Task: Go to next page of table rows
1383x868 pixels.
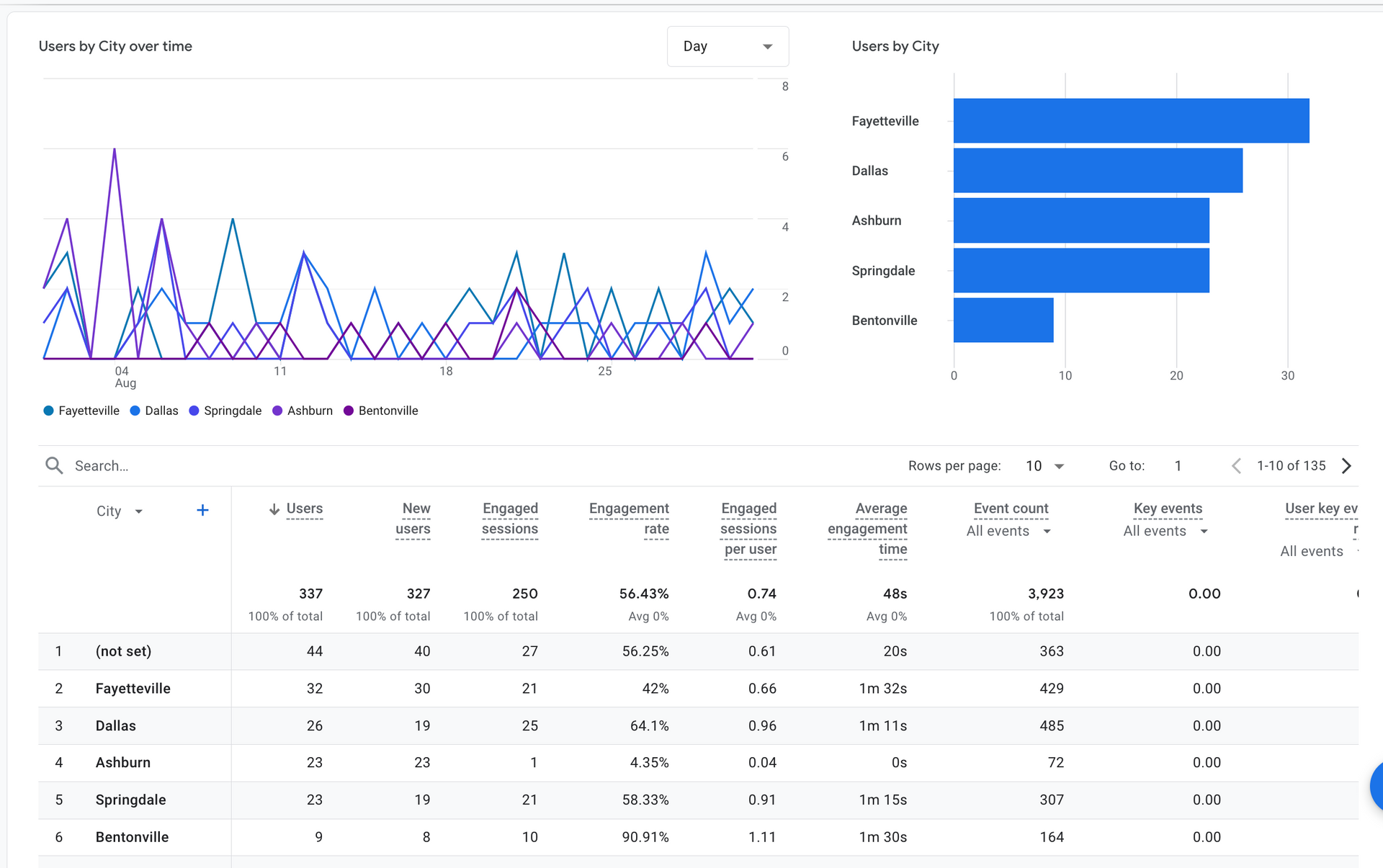Action: [x=1346, y=465]
